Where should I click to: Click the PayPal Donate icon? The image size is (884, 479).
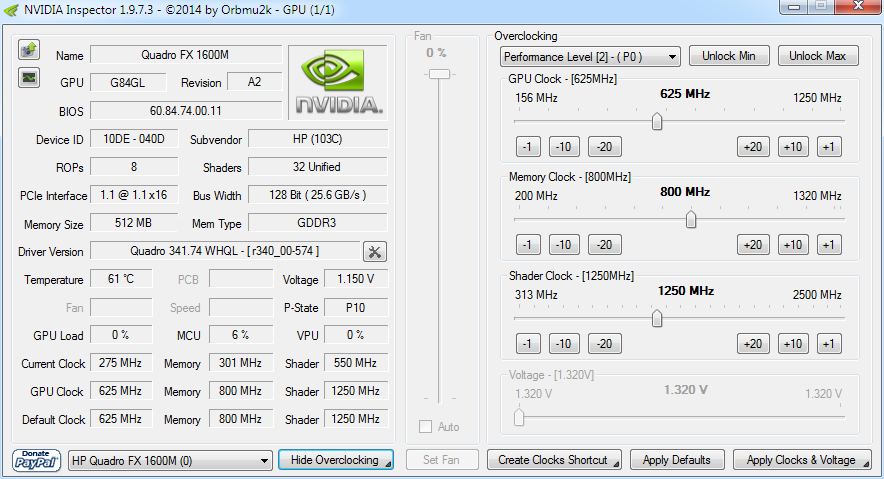coord(36,460)
